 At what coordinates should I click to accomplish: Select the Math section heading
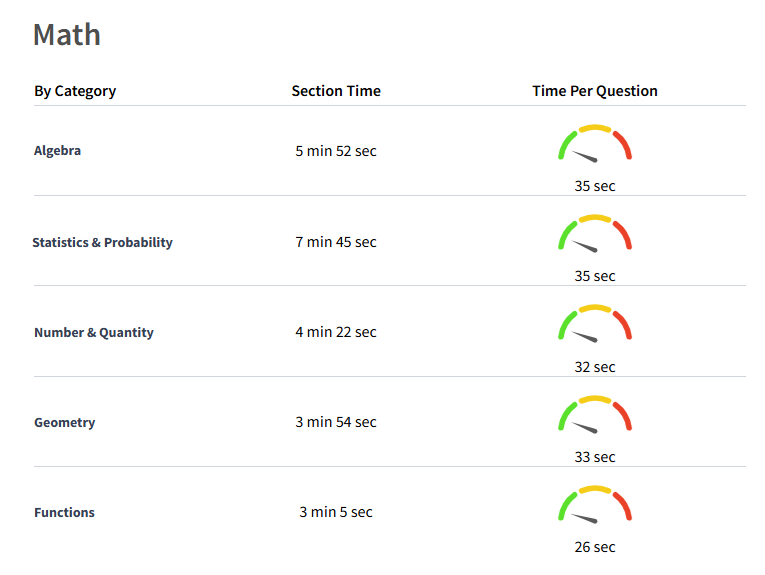tap(67, 35)
